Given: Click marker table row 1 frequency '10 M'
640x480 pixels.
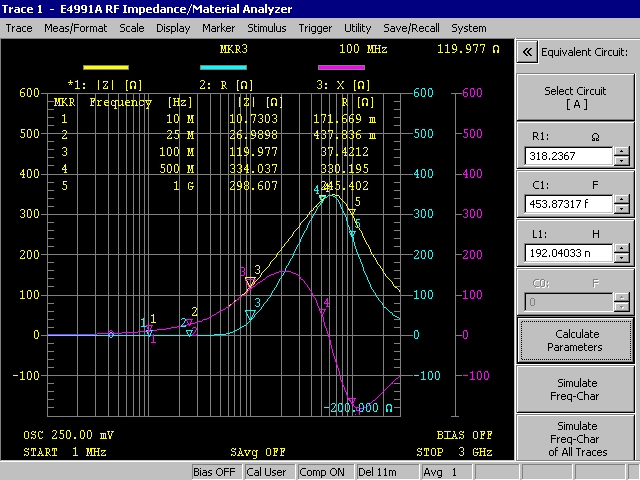Looking at the screenshot, I should [180, 119].
